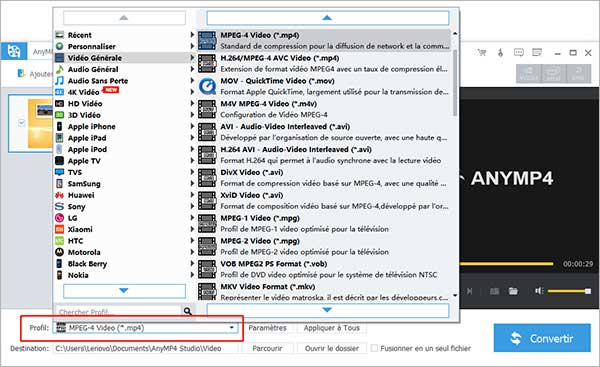Image resolution: width=600 pixels, height=367 pixels.
Task: Enable Fusionner en un seul fichier checkbox
Action: 374,348
